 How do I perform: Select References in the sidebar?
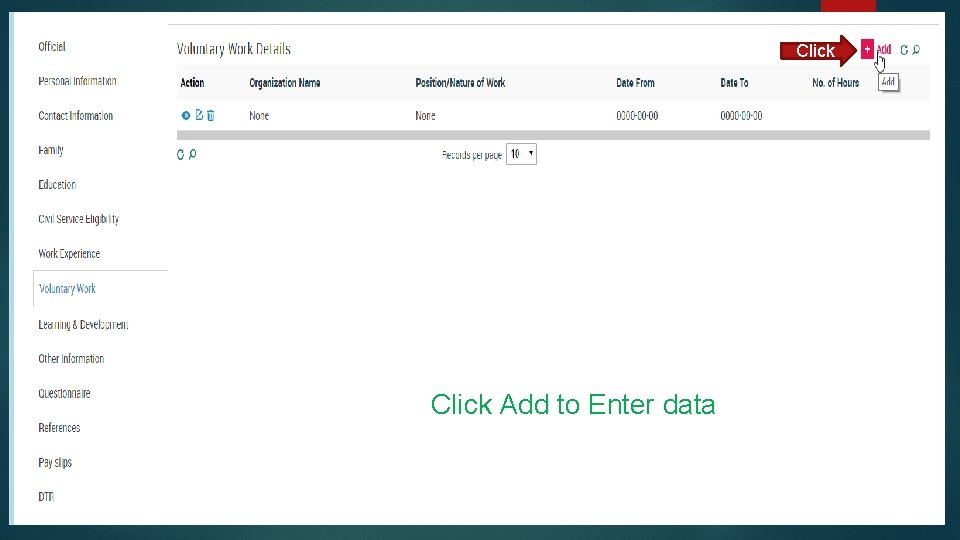[x=59, y=427]
